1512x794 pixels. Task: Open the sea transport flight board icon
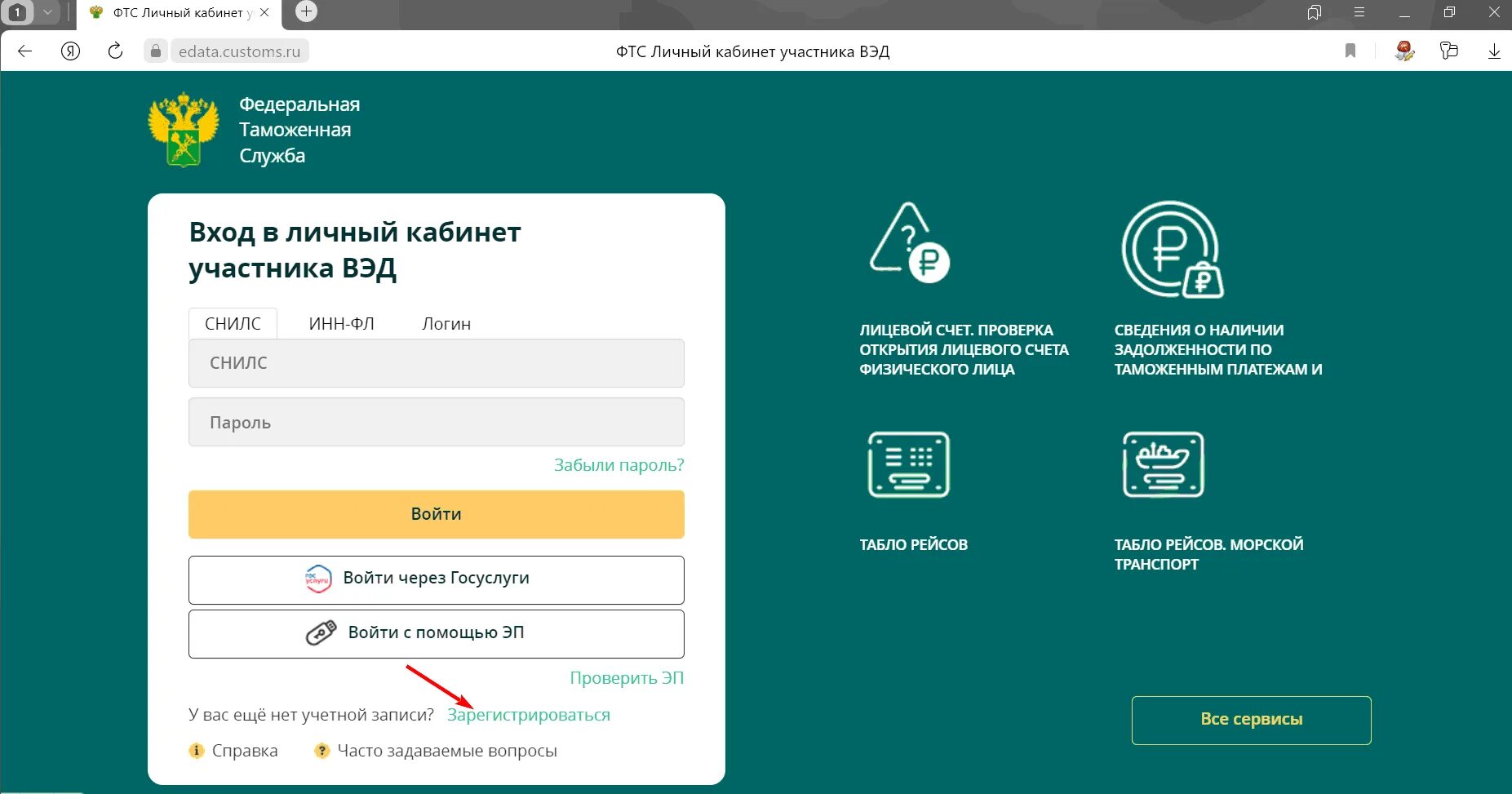pos(1164,465)
